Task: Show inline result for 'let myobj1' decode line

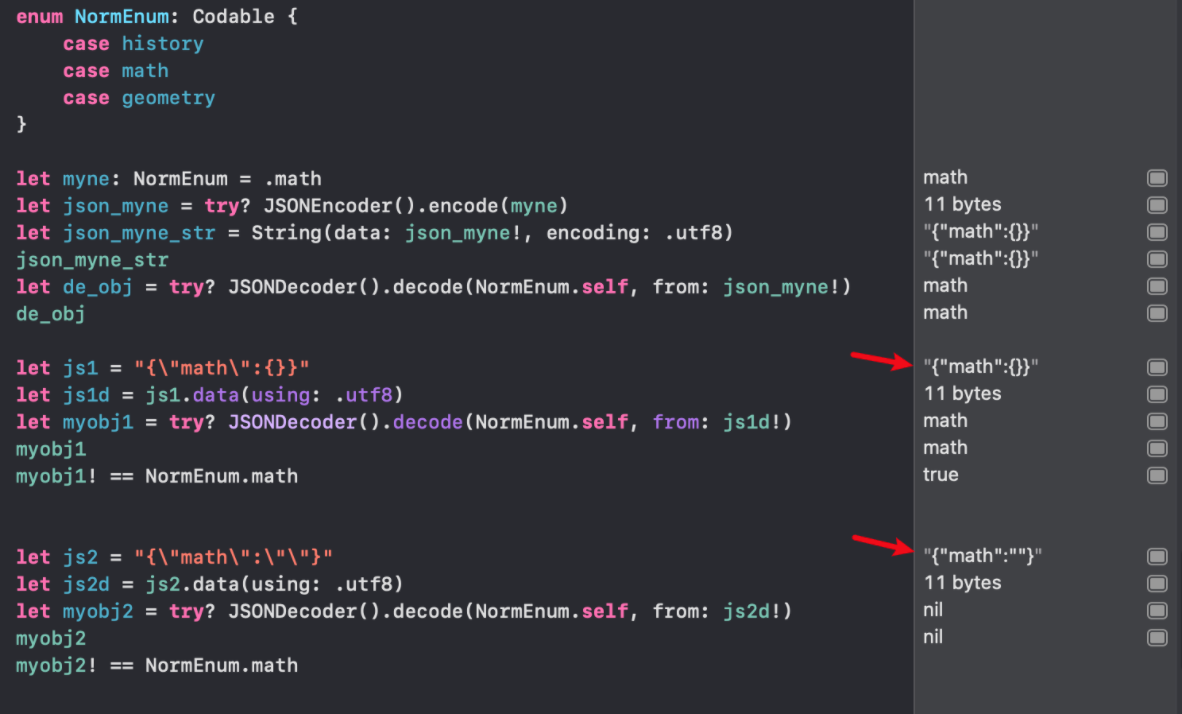Action: pyautogui.click(x=1157, y=421)
